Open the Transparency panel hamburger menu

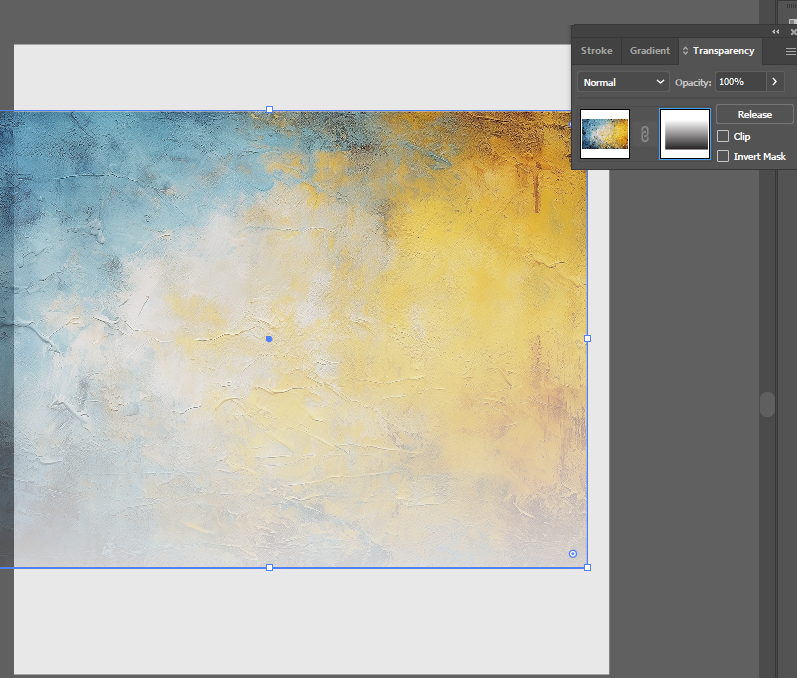(790, 51)
